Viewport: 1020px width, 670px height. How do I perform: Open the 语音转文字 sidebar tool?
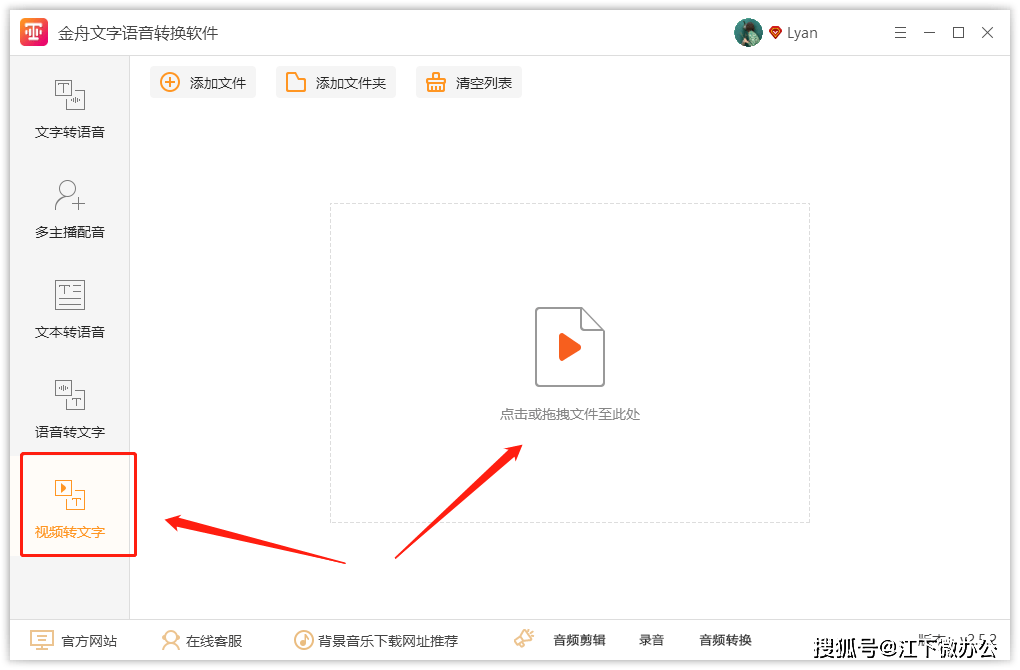(x=70, y=408)
